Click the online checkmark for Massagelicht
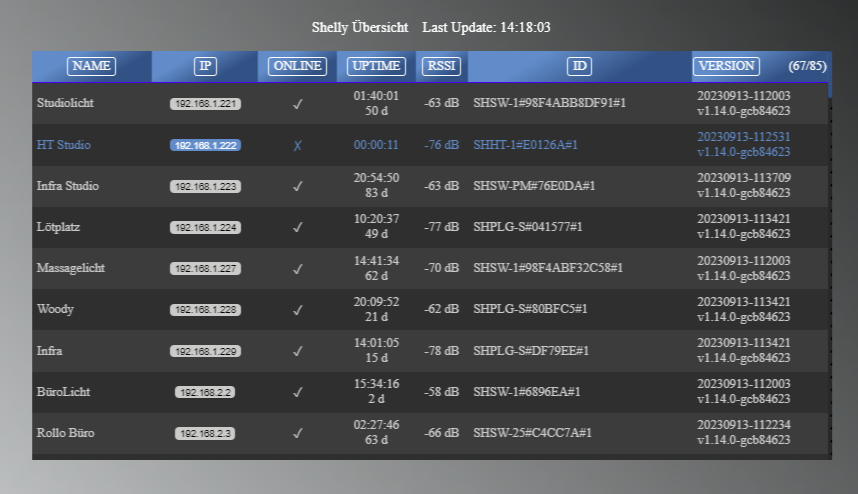The width and height of the screenshot is (858, 494). 297,269
